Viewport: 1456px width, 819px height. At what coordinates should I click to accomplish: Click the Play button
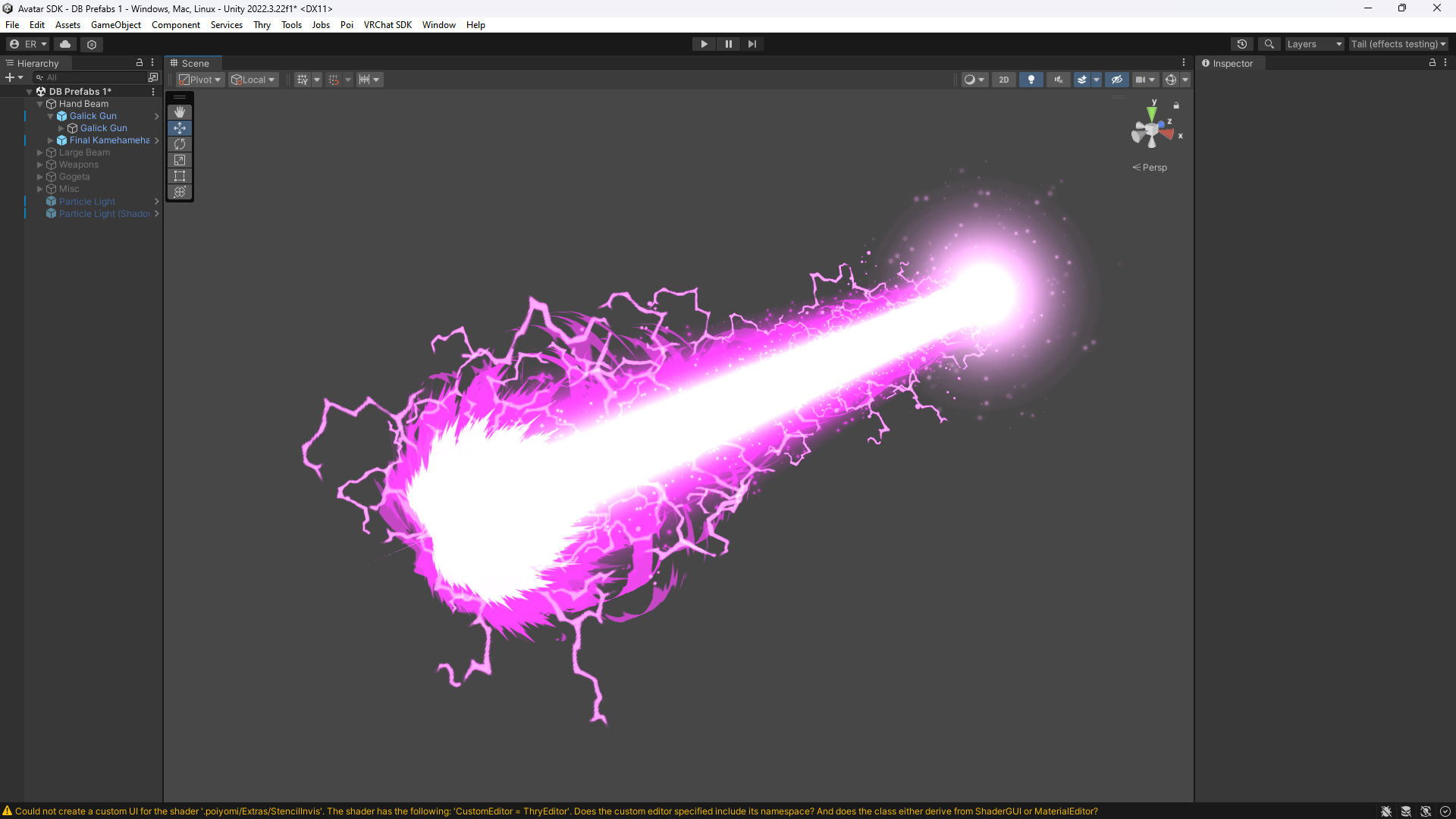tap(704, 44)
